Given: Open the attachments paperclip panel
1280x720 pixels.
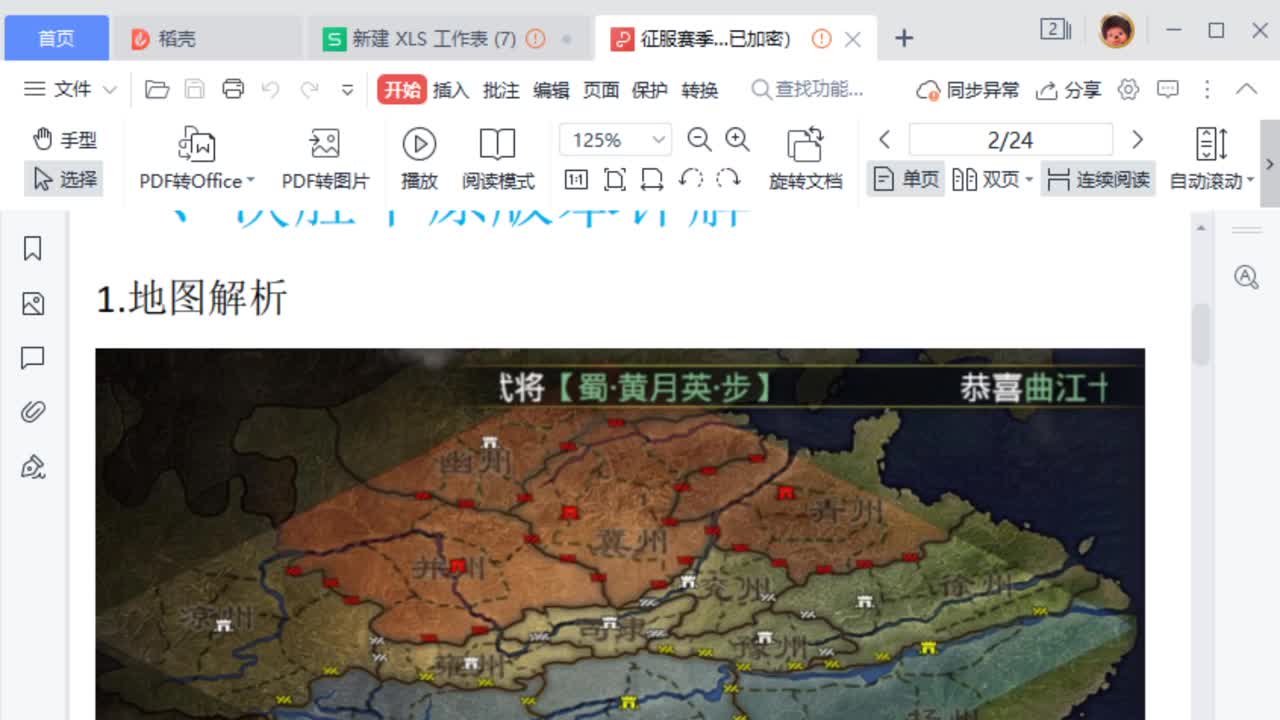Looking at the screenshot, I should pos(33,412).
